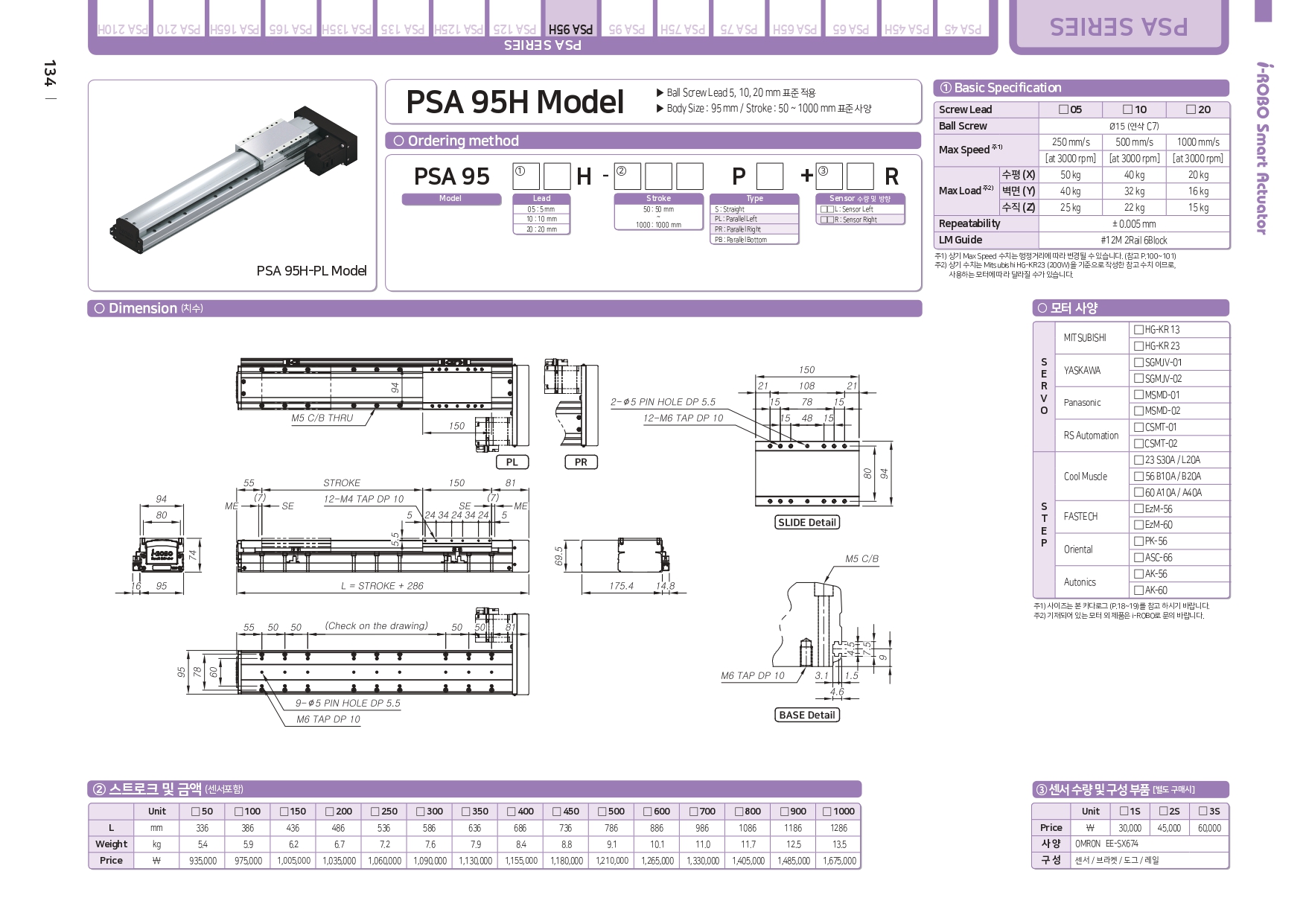Image resolution: width=1306 pixels, height=924 pixels.
Task: Click the PR drawing label
Action: pyautogui.click(x=581, y=462)
